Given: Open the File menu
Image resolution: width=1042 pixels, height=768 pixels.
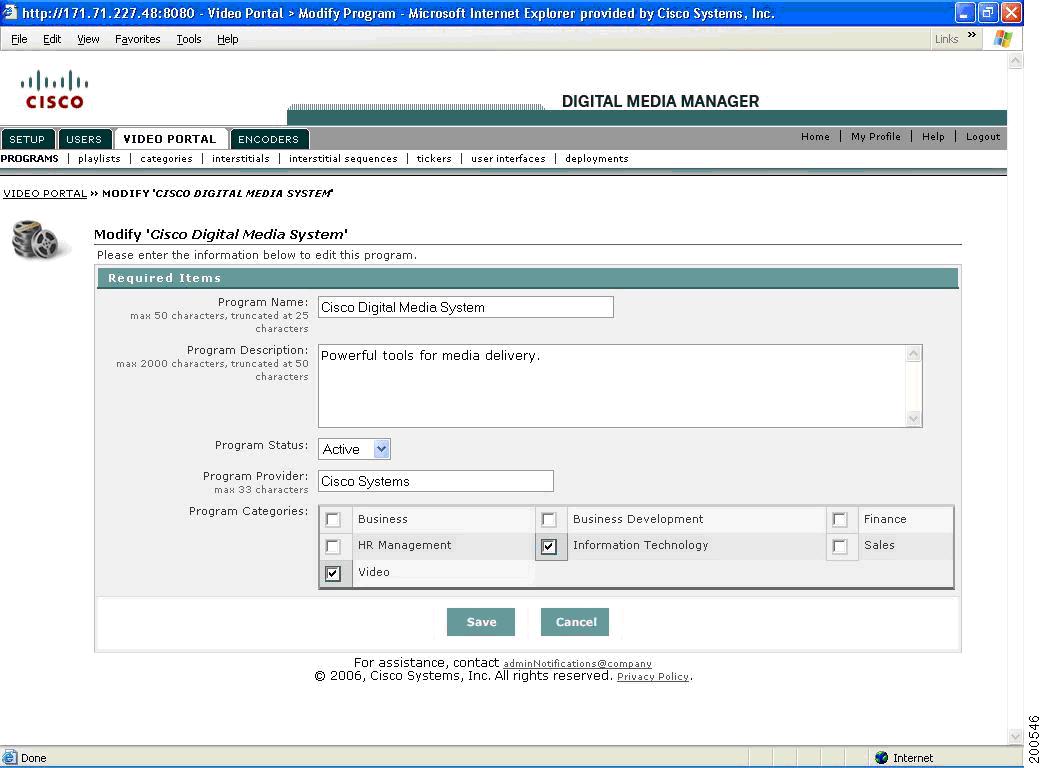Looking at the screenshot, I should (x=18, y=39).
